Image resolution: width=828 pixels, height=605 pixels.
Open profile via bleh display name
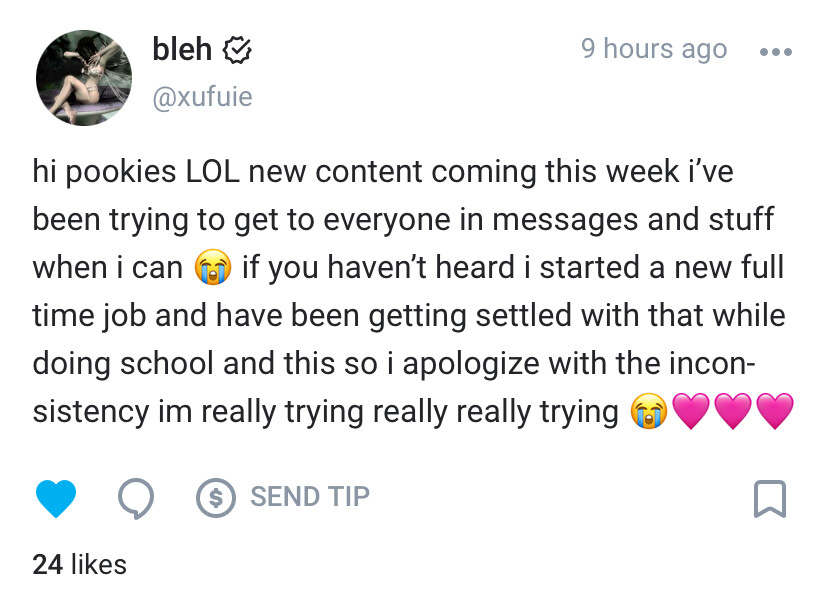pos(182,49)
